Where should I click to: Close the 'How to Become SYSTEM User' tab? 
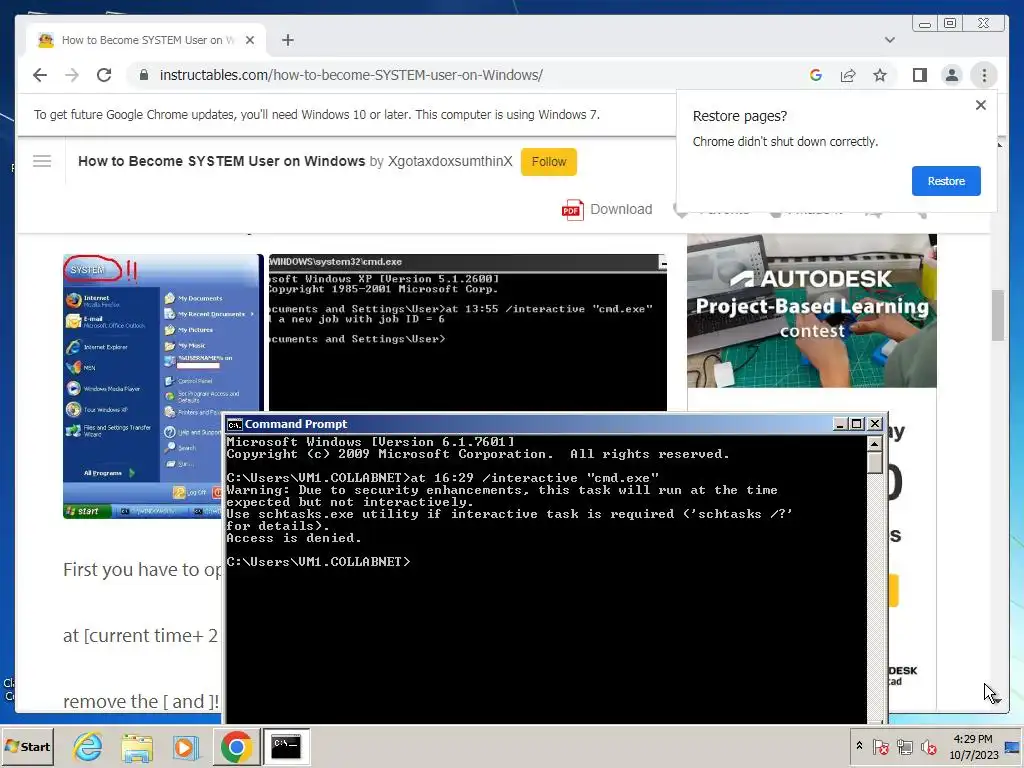coord(249,40)
